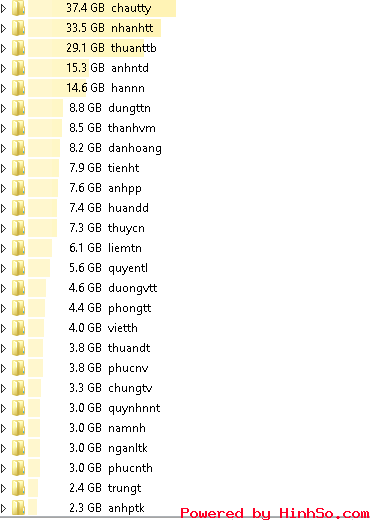Expand the anhpp folder arrow
Image resolution: width=370 pixels, height=520 pixels.
4,188
